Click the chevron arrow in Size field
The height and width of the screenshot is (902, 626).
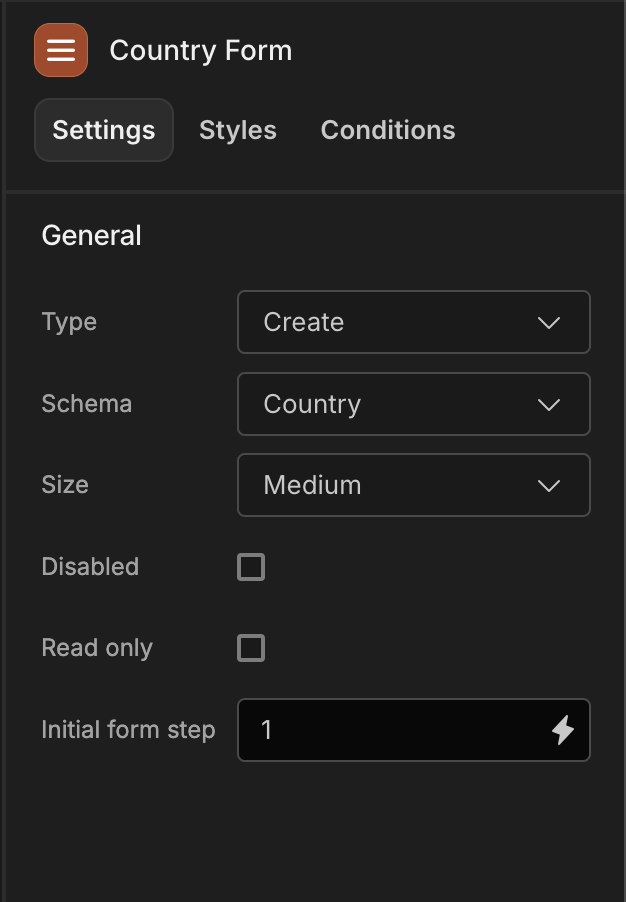click(x=549, y=486)
